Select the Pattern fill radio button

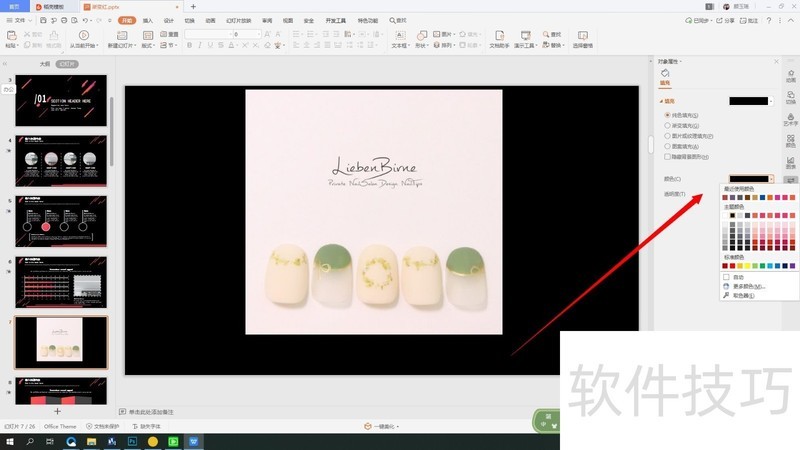point(667,146)
